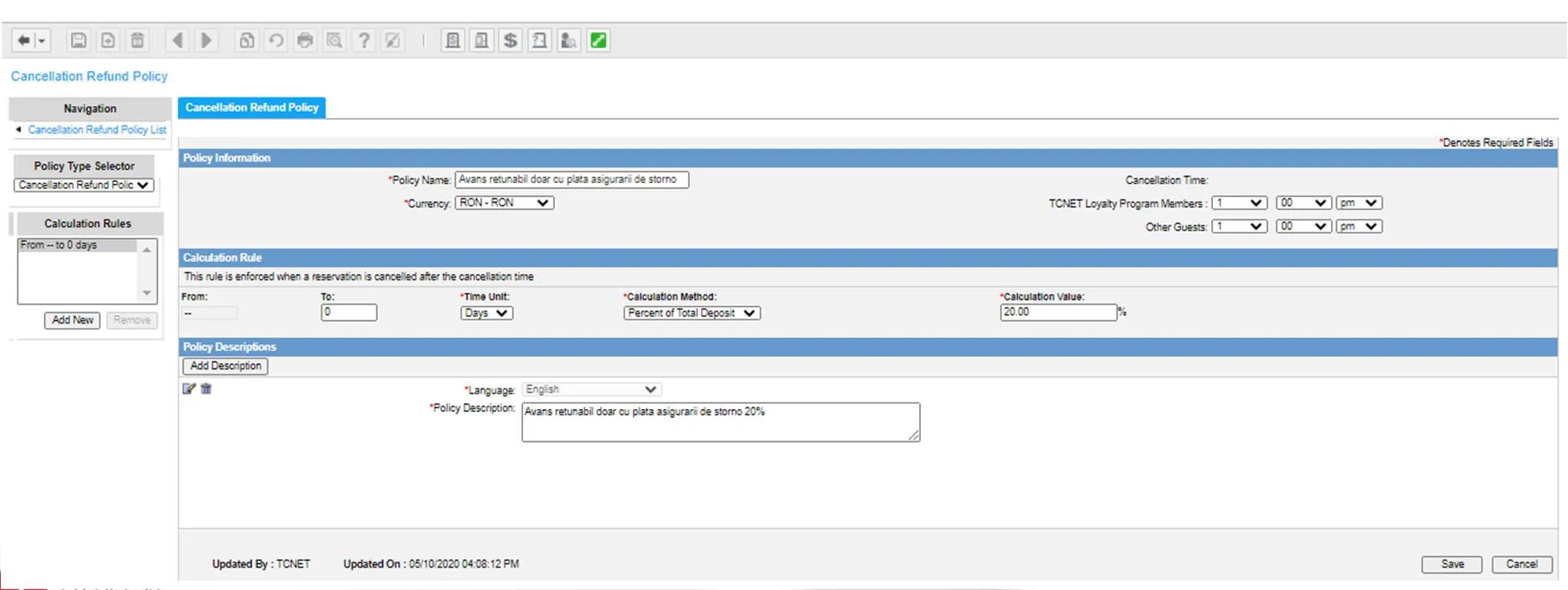Click the Add Description button
This screenshot has width=1568, height=590.
[x=225, y=366]
